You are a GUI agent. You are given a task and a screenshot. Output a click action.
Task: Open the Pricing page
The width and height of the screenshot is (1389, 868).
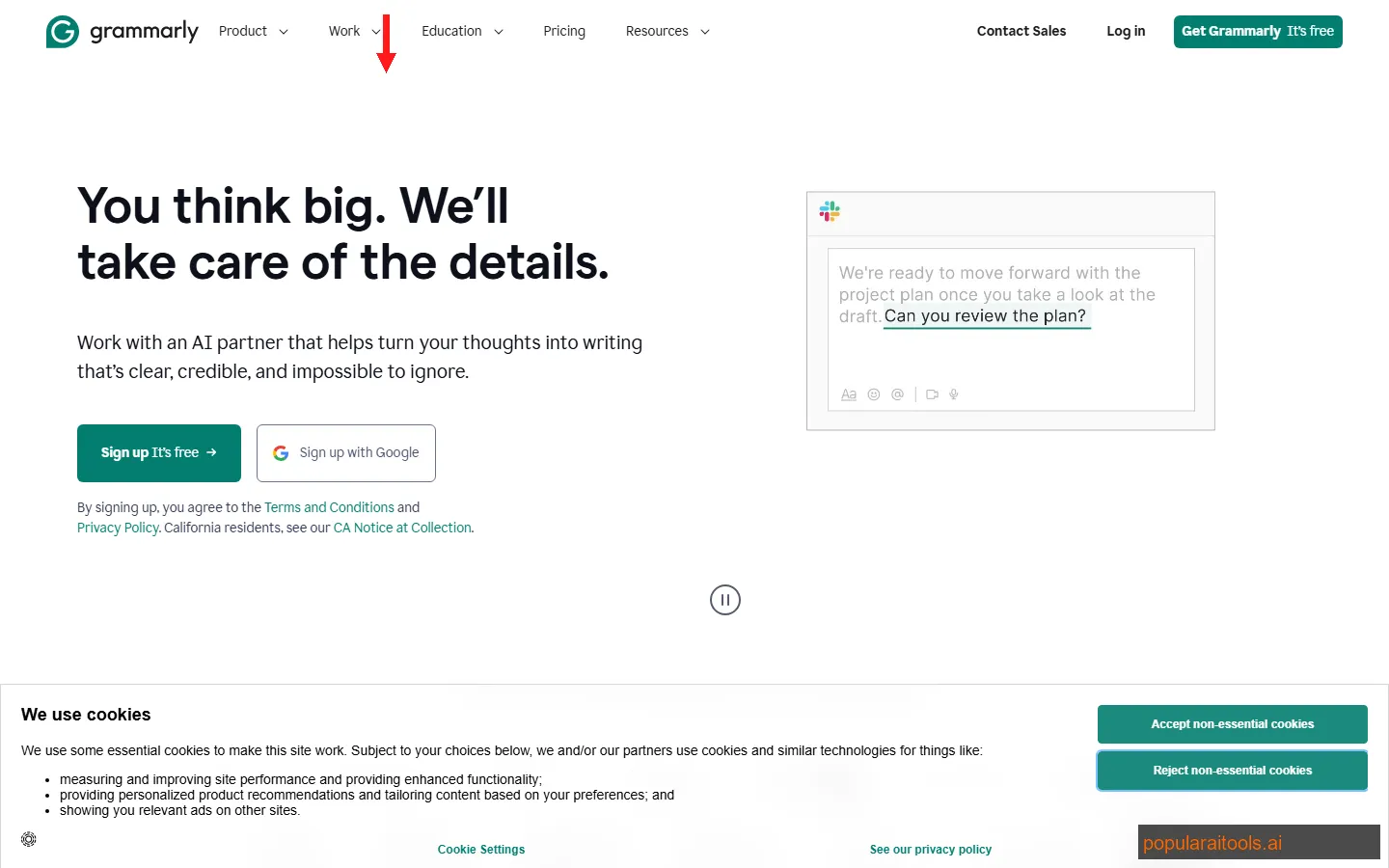[564, 31]
